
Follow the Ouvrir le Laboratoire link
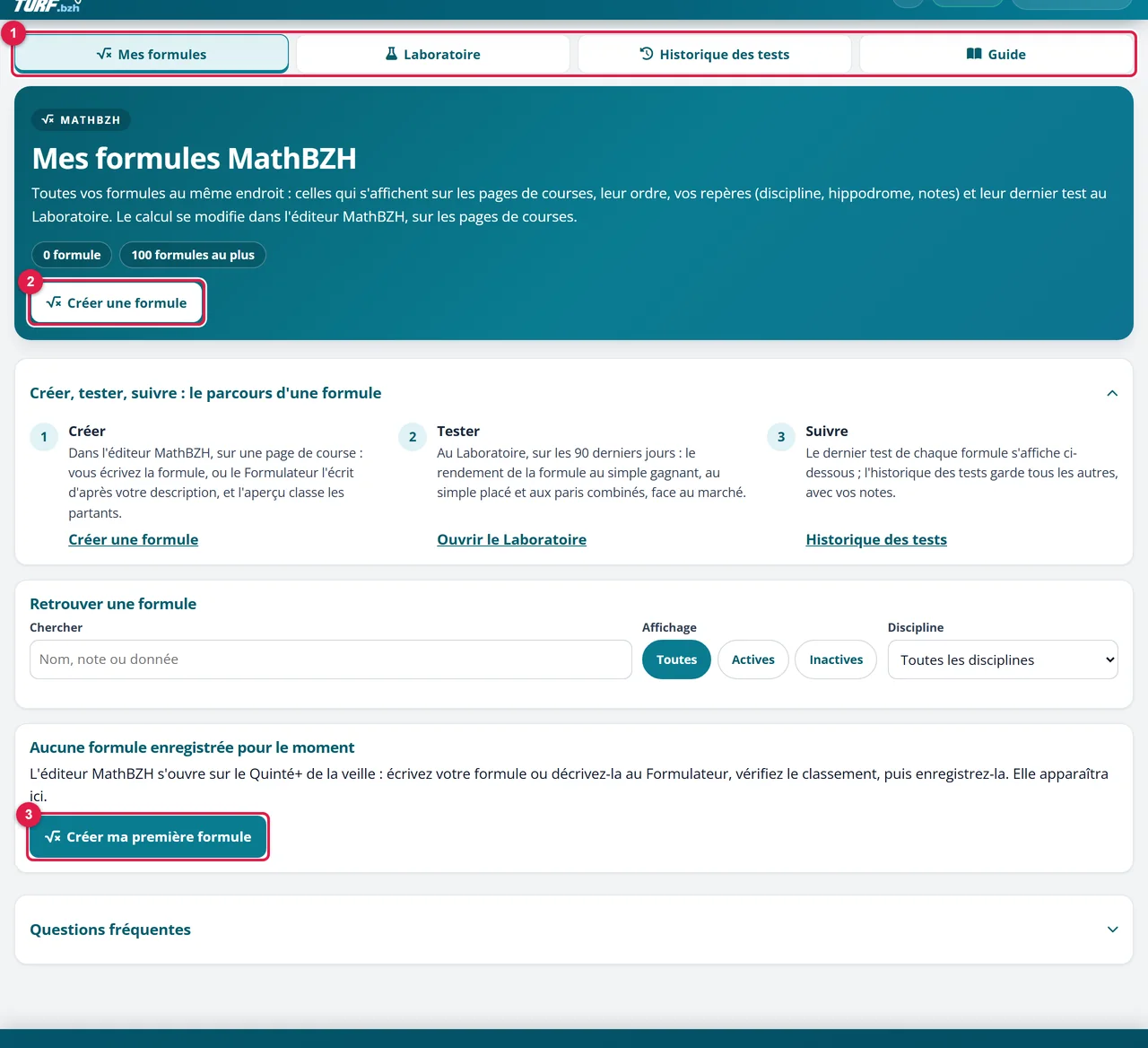512,539
